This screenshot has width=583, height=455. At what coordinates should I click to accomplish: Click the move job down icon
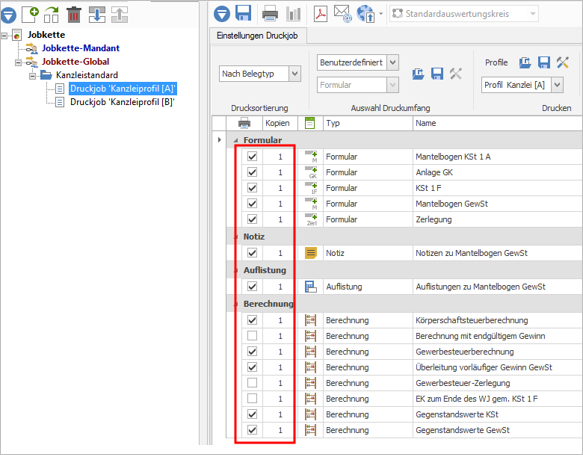tap(97, 14)
